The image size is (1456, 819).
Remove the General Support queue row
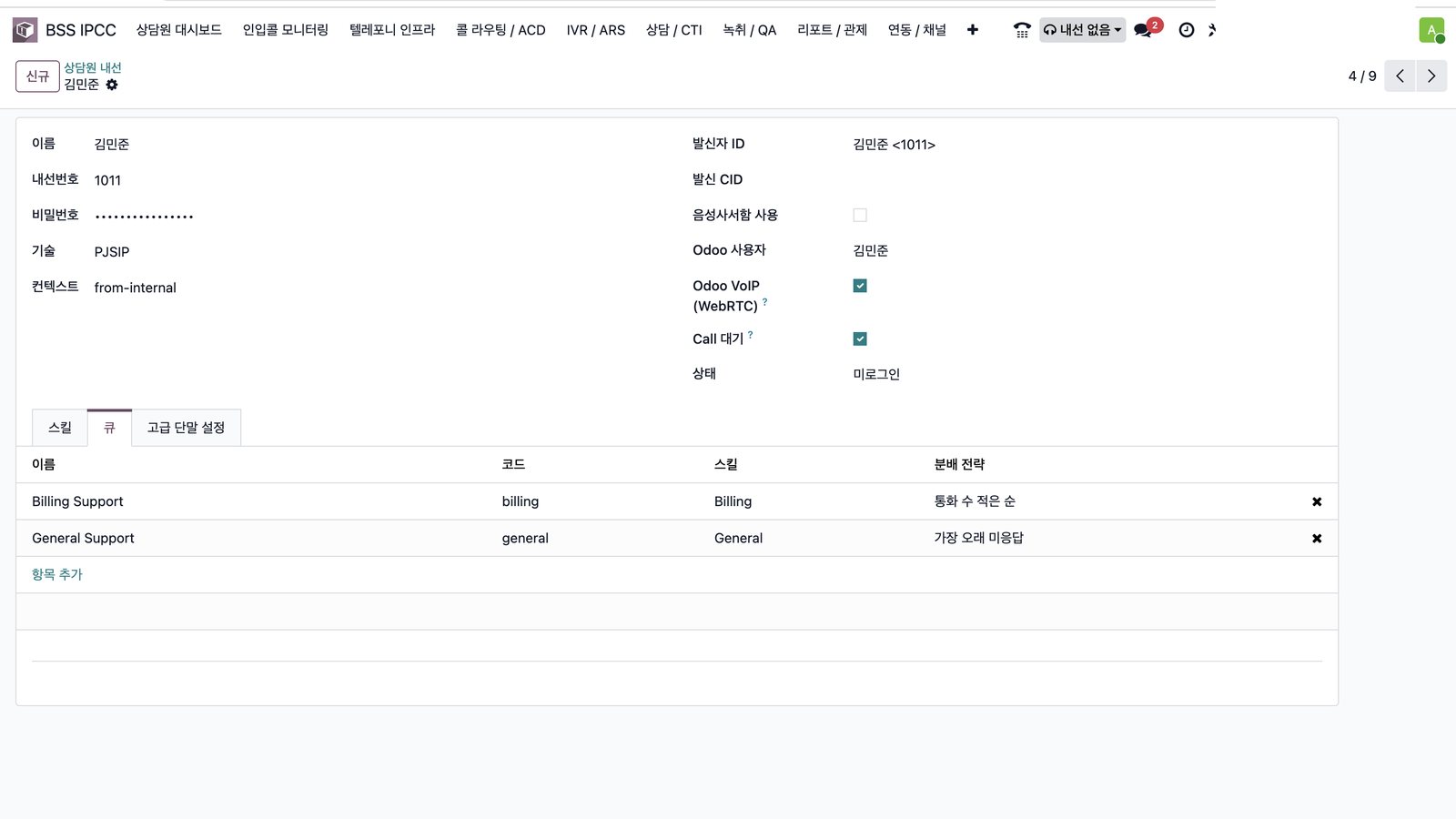coord(1317,539)
